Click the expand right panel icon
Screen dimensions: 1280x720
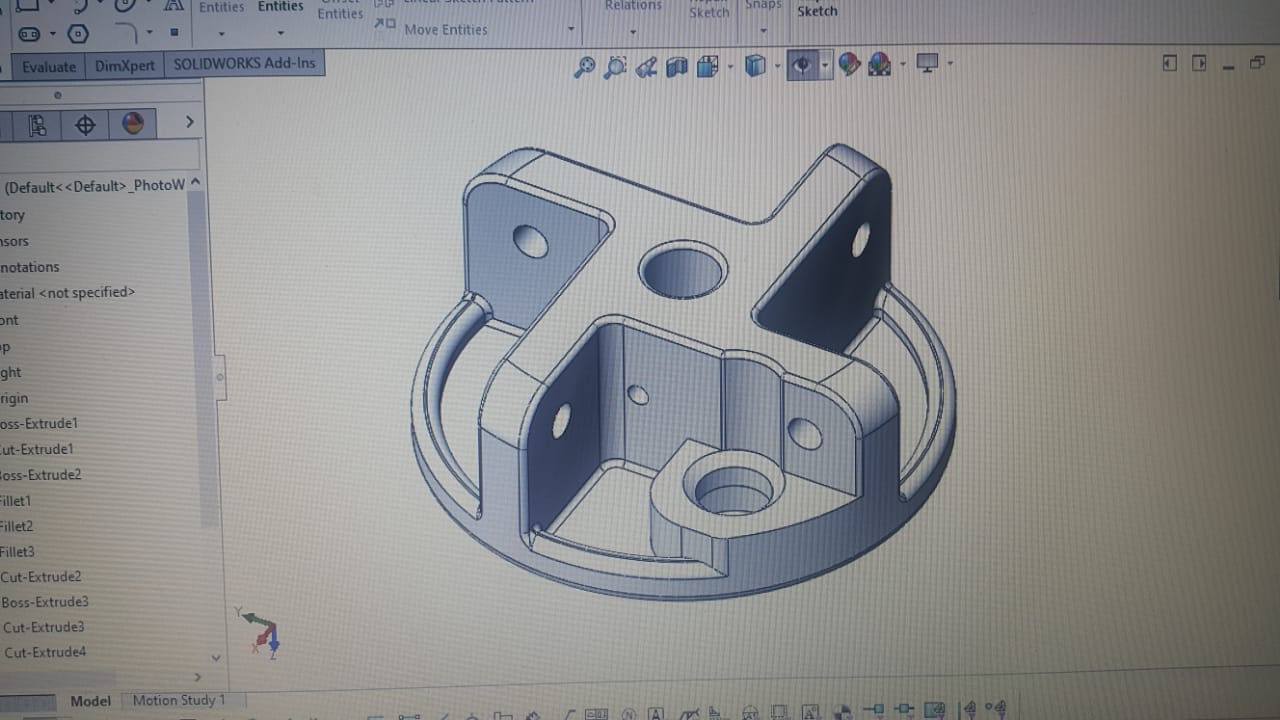[x=1199, y=63]
